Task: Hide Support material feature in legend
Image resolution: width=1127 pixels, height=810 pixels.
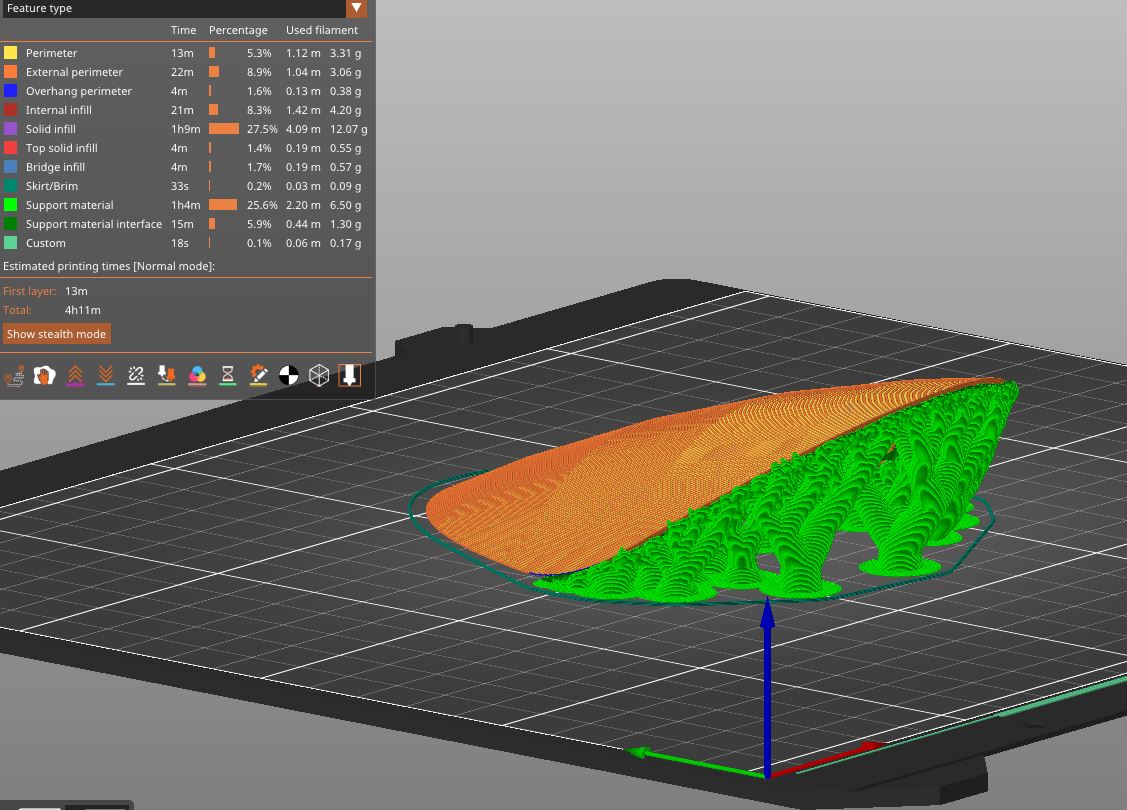Action: [69, 205]
